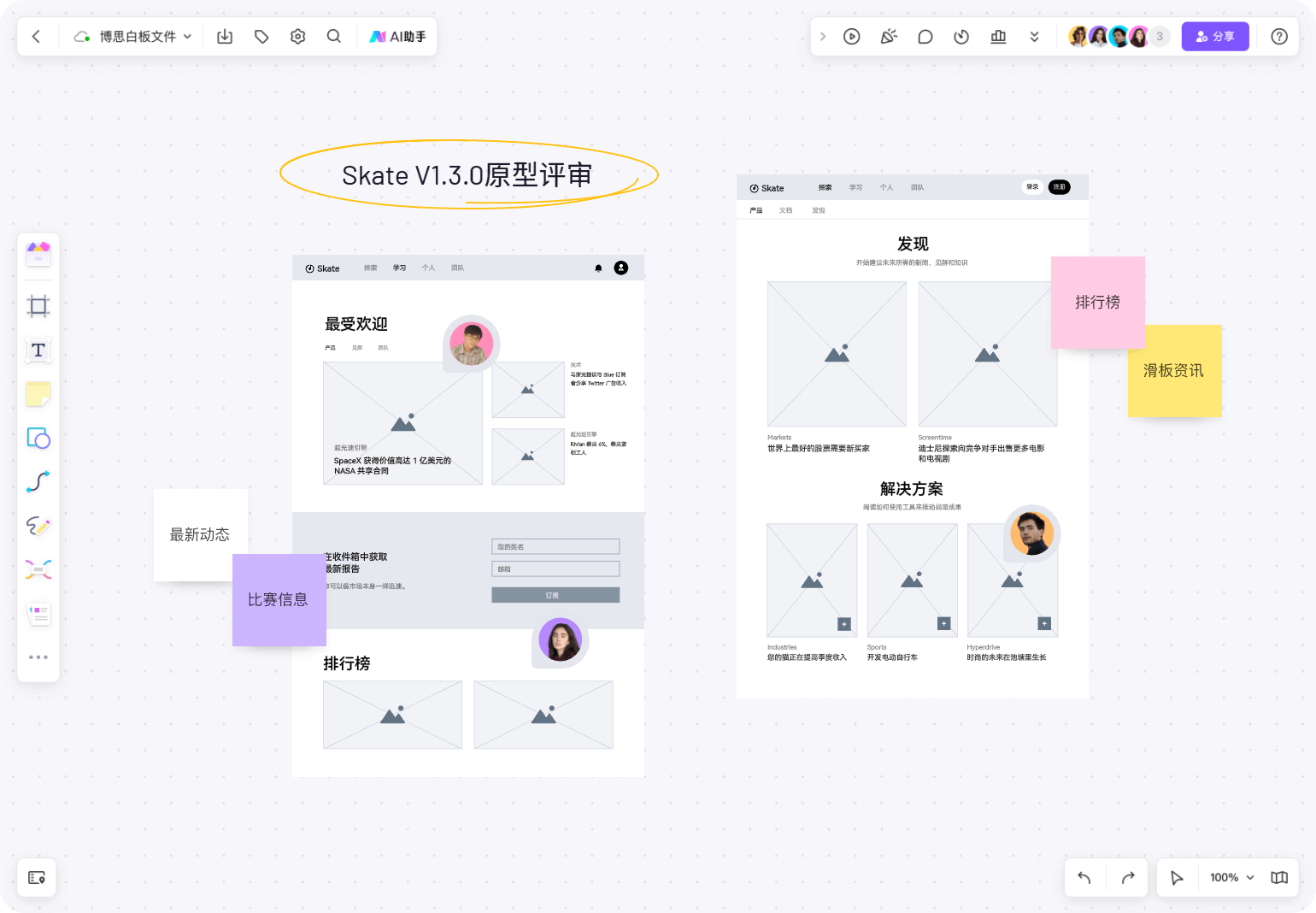Select the Text tool

click(x=38, y=350)
